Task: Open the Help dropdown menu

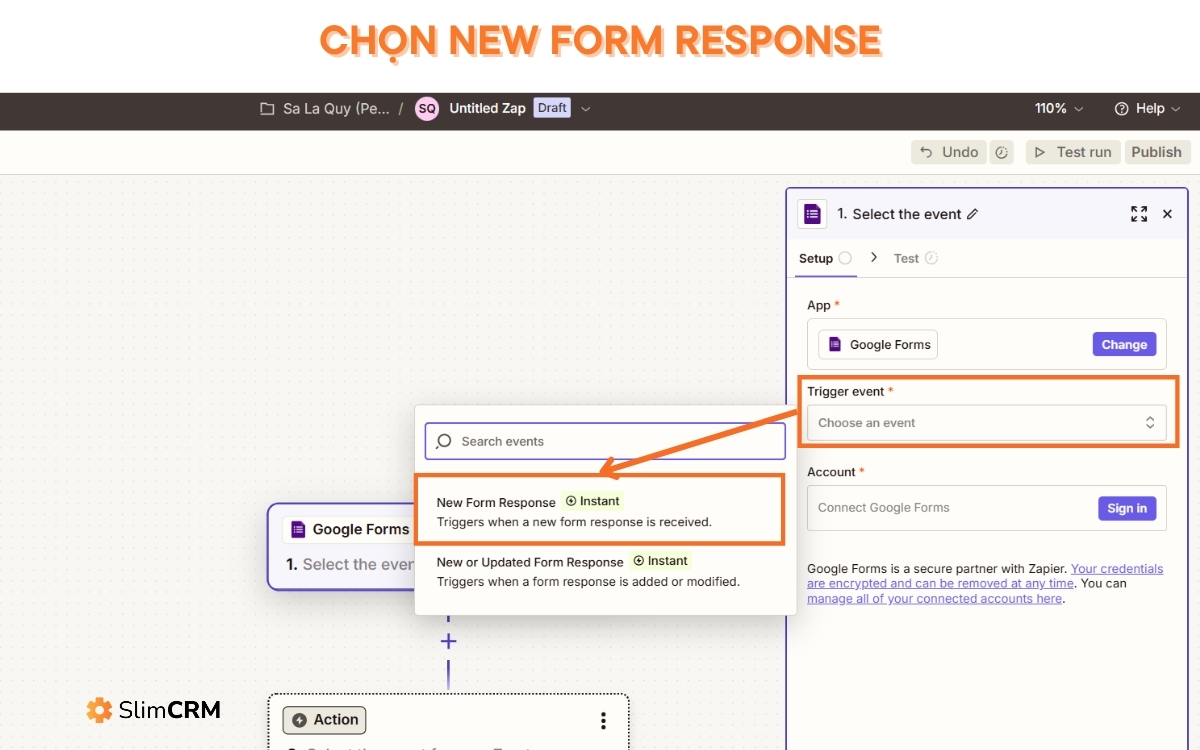Action: (1147, 108)
